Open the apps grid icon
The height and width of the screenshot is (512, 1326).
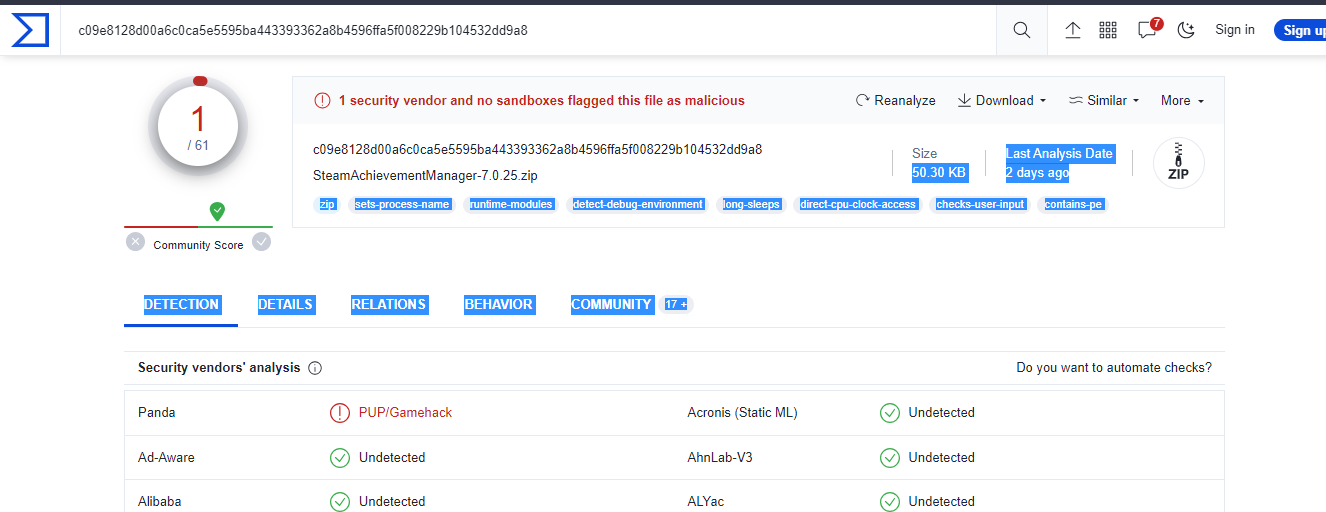coord(1108,30)
